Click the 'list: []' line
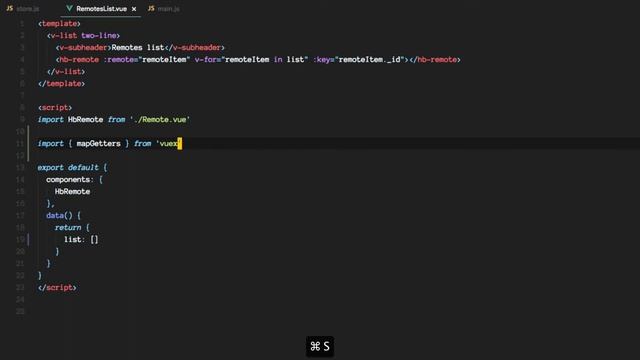 [81, 240]
